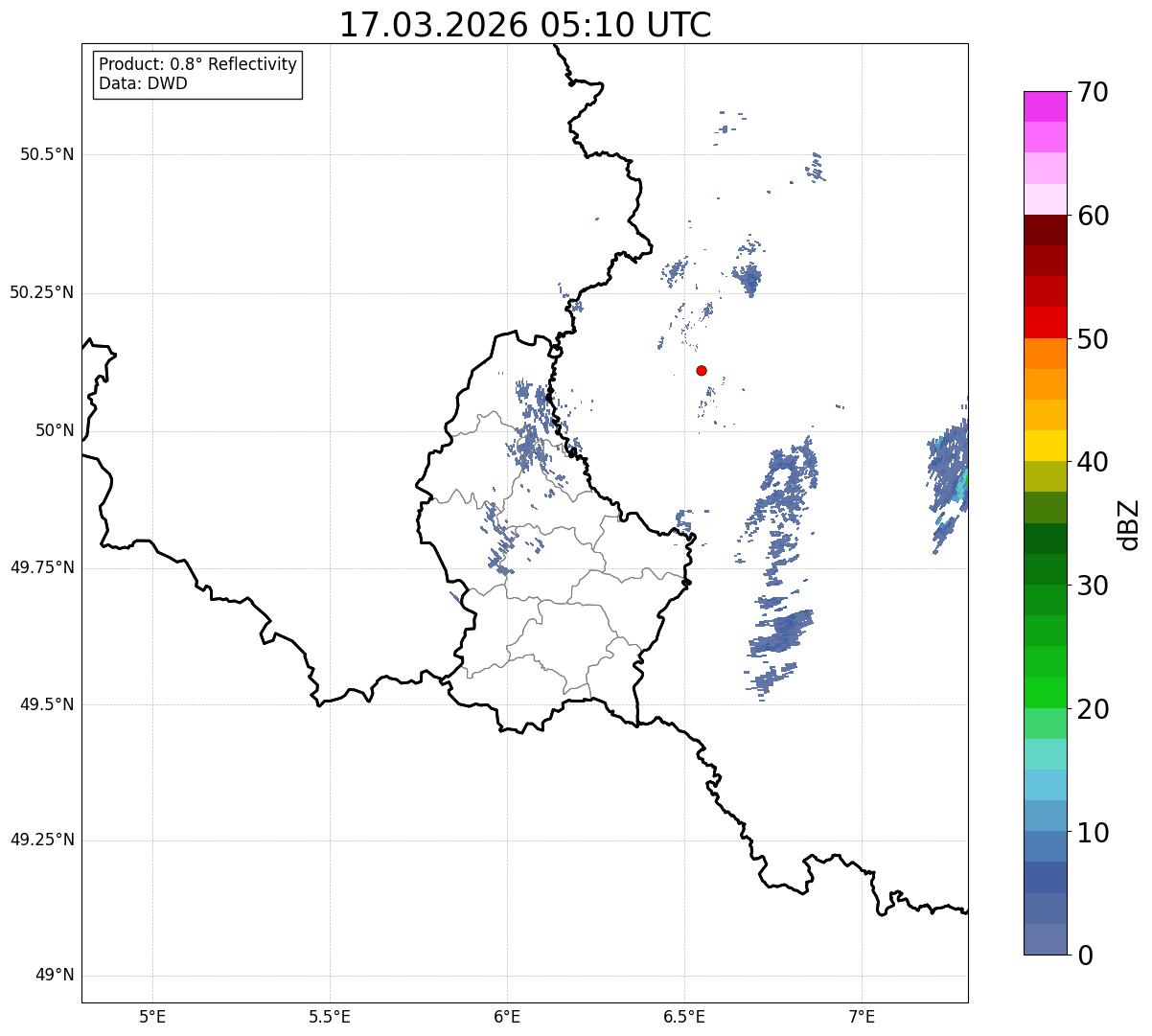1152x1036 pixels.
Task: Pick the slate blue swatch at colorbar bottom
Action: coord(1045,939)
